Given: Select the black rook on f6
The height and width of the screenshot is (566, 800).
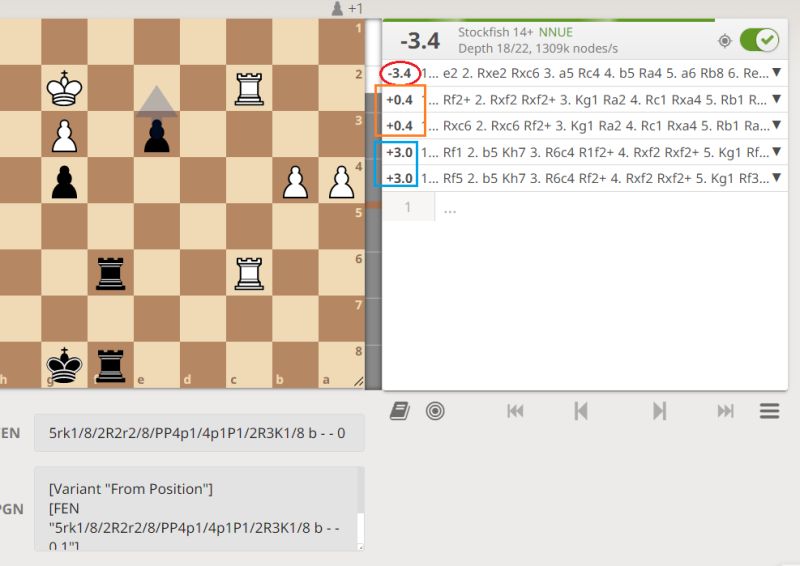Looking at the screenshot, I should (x=110, y=273).
